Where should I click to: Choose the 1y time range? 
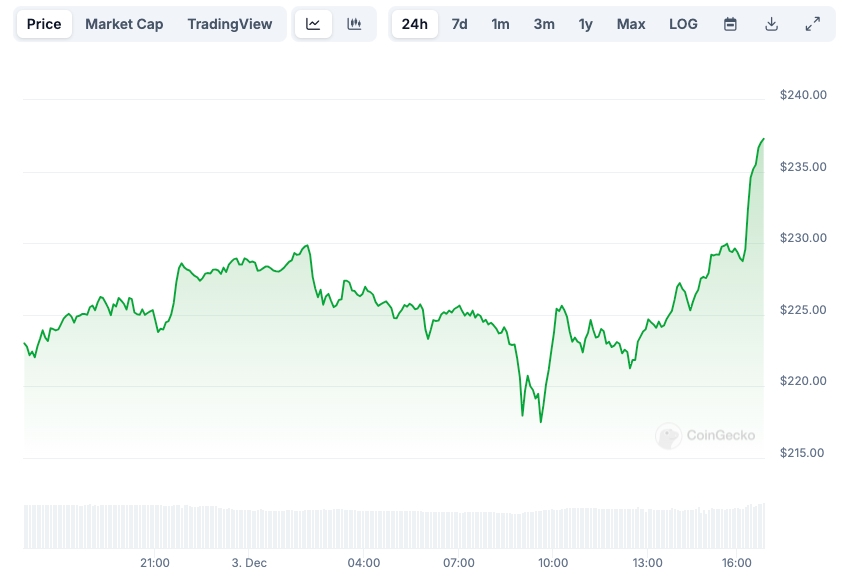click(x=586, y=24)
